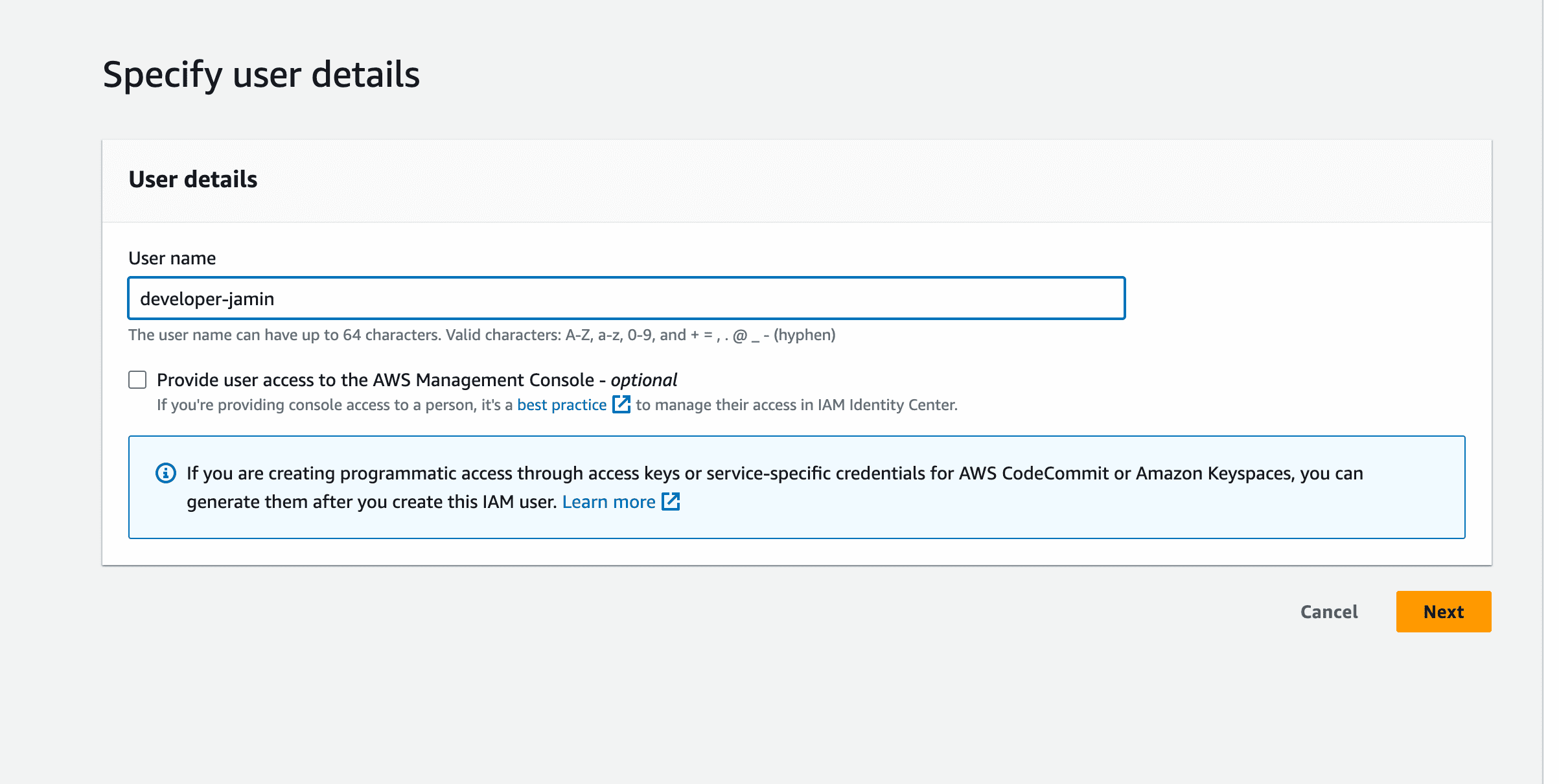The height and width of the screenshot is (784, 1559).
Task: Click the icon at the start of the programmatic access notice
Action: click(x=166, y=474)
